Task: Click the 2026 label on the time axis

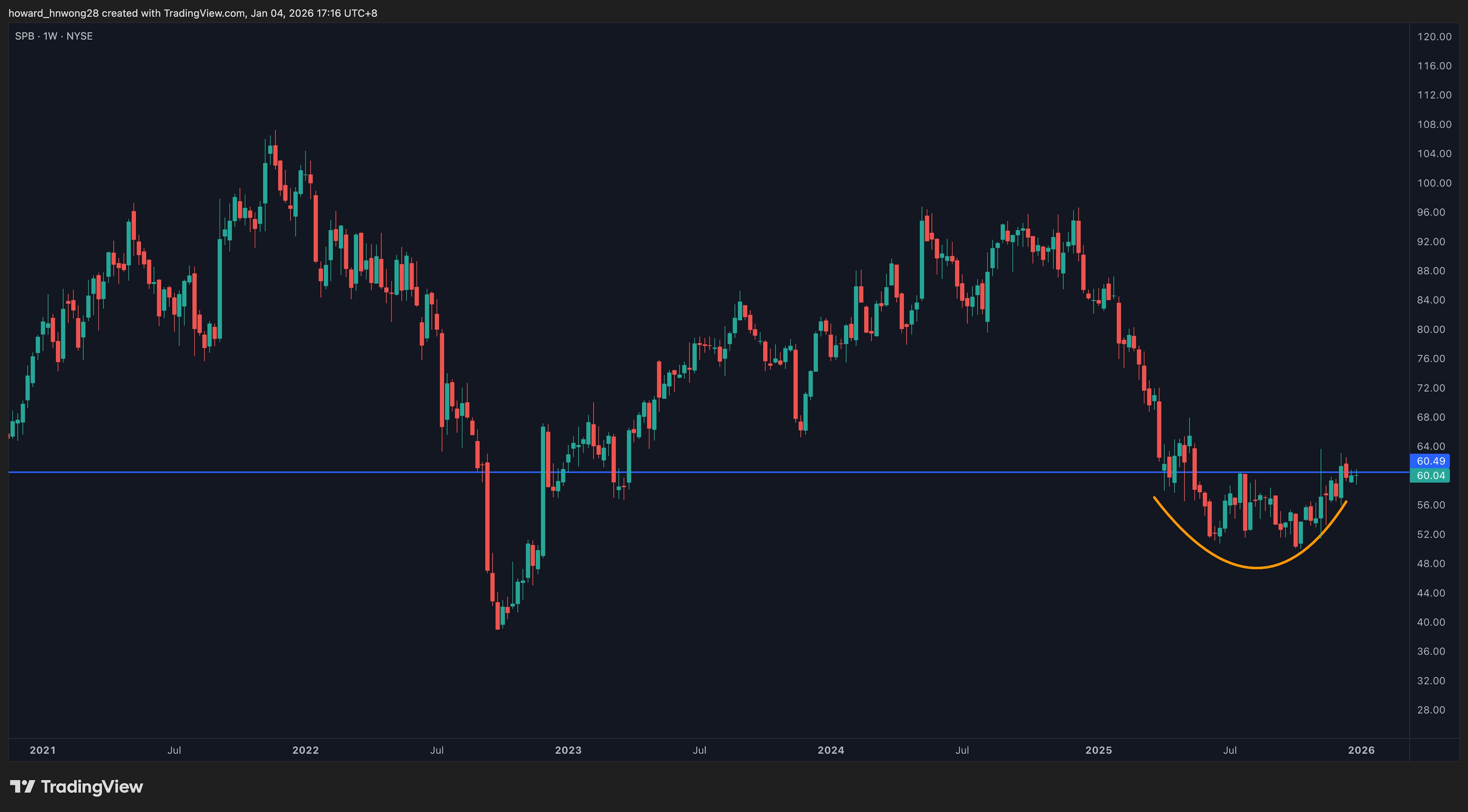Action: point(1361,750)
